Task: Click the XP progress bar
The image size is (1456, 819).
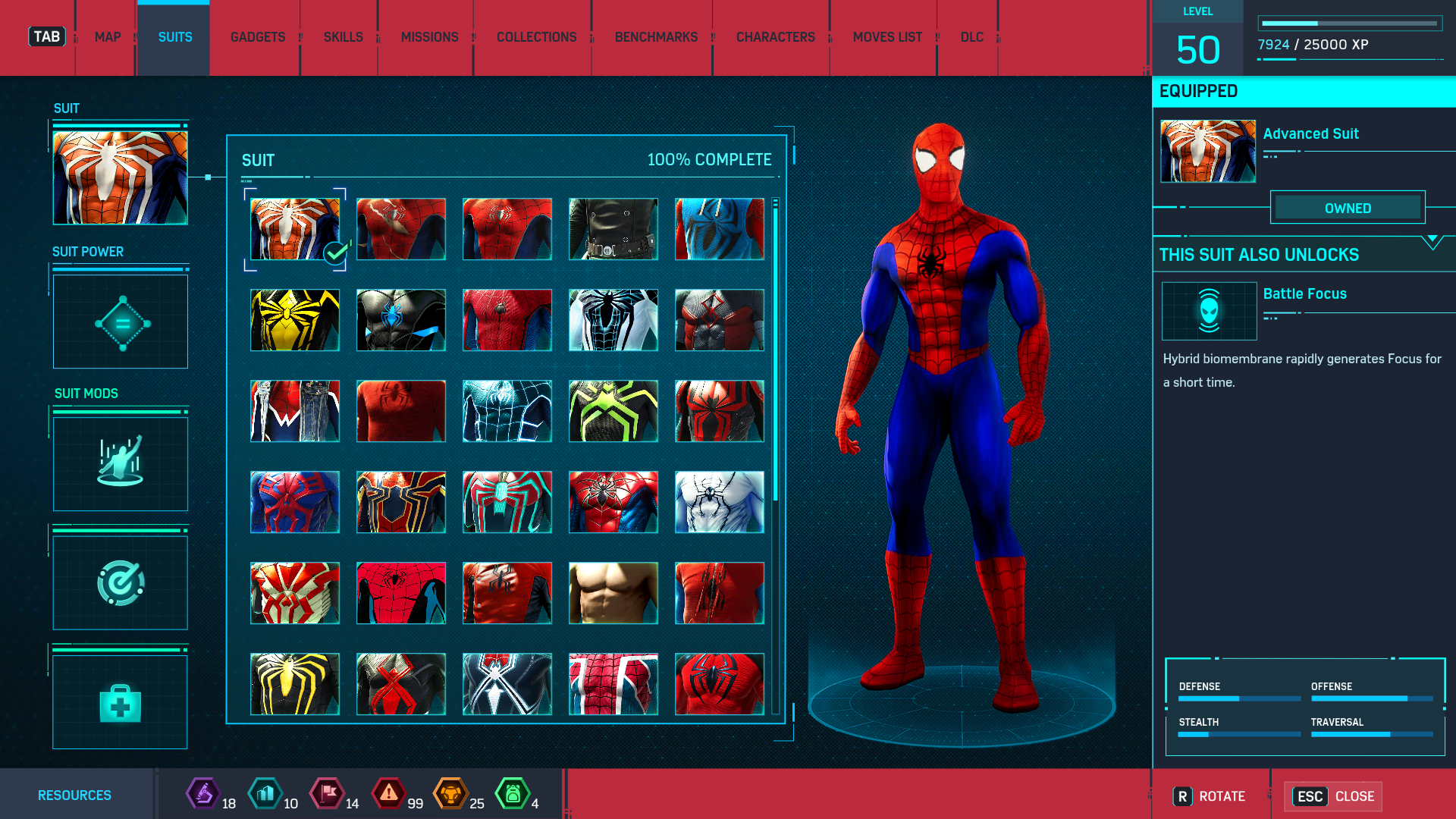Action: [x=1349, y=24]
